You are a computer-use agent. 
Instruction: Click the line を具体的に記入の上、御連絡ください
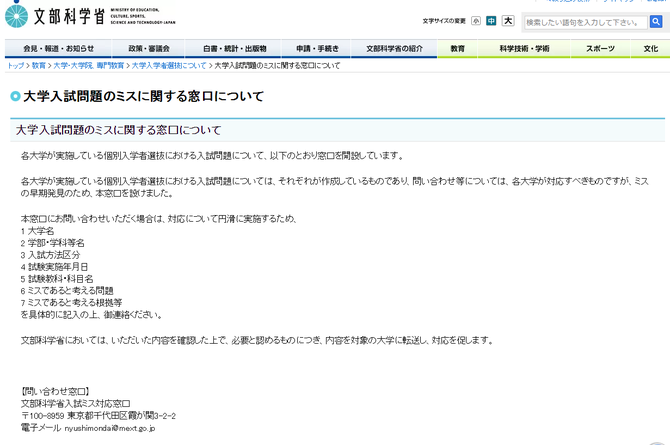click(91, 315)
